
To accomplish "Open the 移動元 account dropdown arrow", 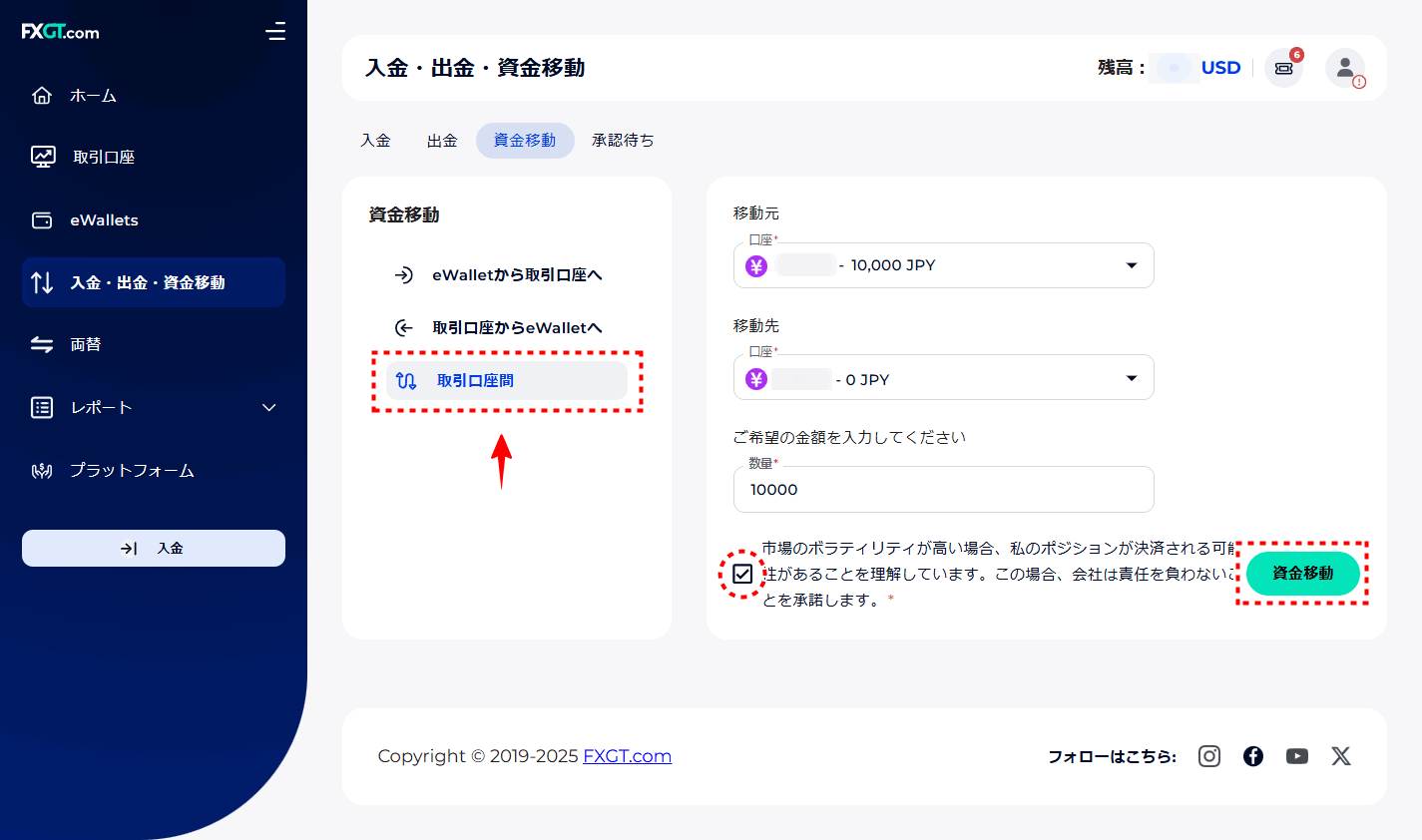I will (x=1132, y=265).
